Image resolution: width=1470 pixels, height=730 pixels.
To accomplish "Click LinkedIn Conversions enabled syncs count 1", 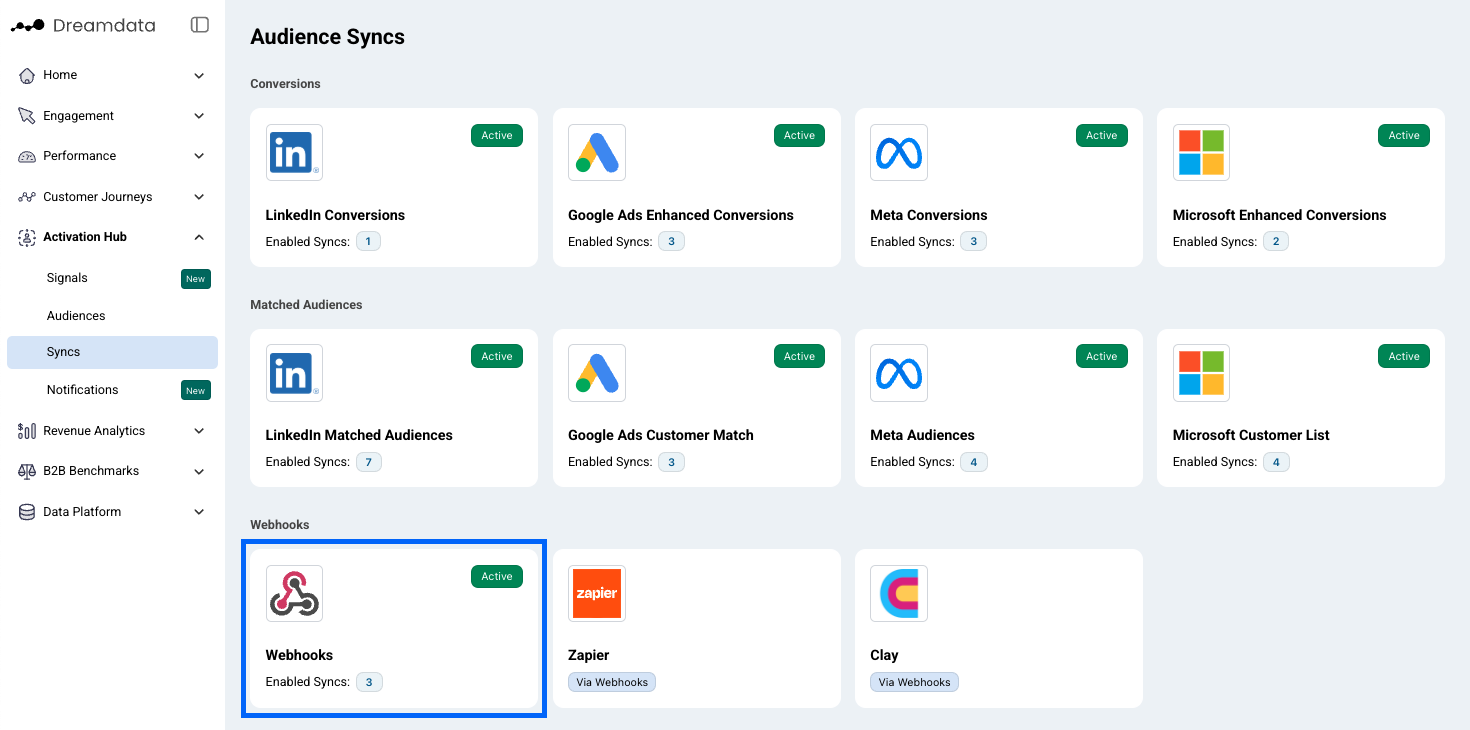I will click(x=369, y=241).
